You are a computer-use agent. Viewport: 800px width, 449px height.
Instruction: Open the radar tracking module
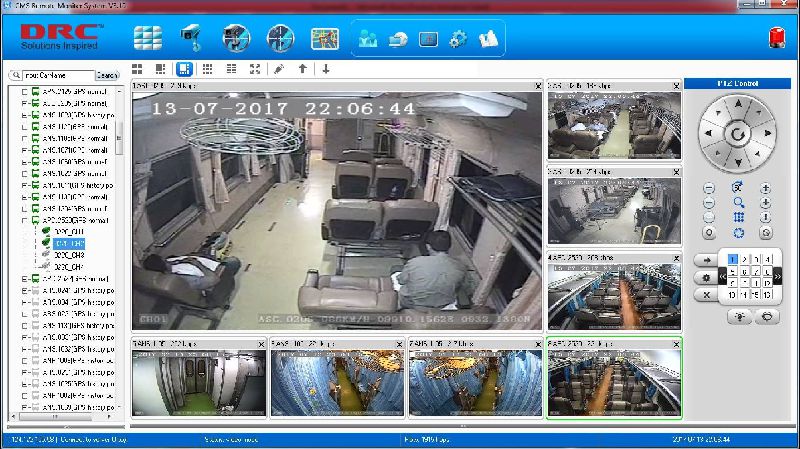pos(281,38)
